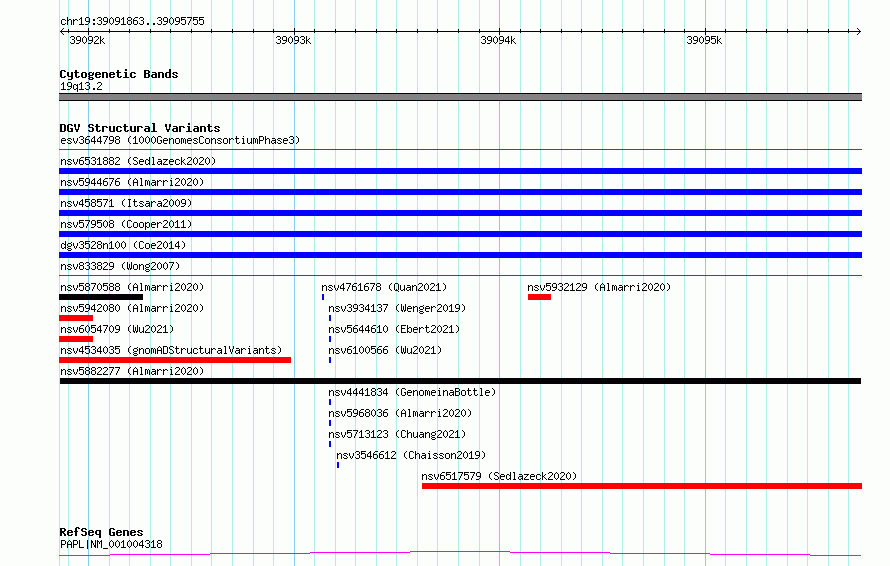Click nsv5713123 (Chuang2021) variant label
Viewport: 890px width, 566px height.
pos(397,434)
